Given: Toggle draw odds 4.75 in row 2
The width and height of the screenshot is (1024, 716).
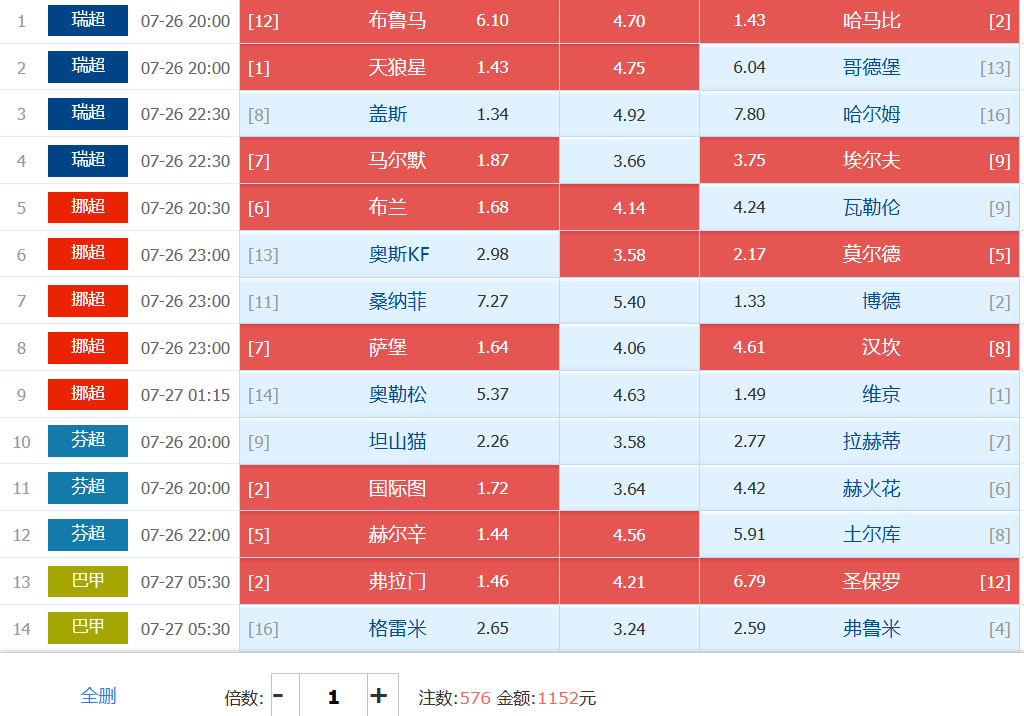Looking at the screenshot, I should point(629,67).
